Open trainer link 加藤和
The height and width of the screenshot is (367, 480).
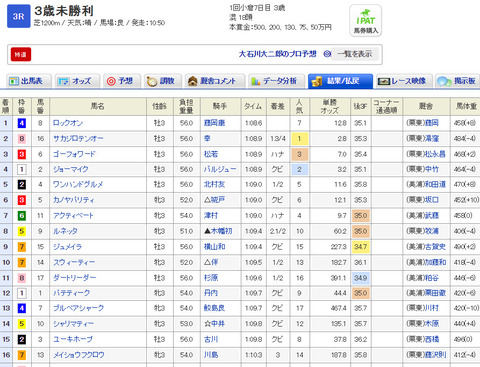[x=435, y=262]
